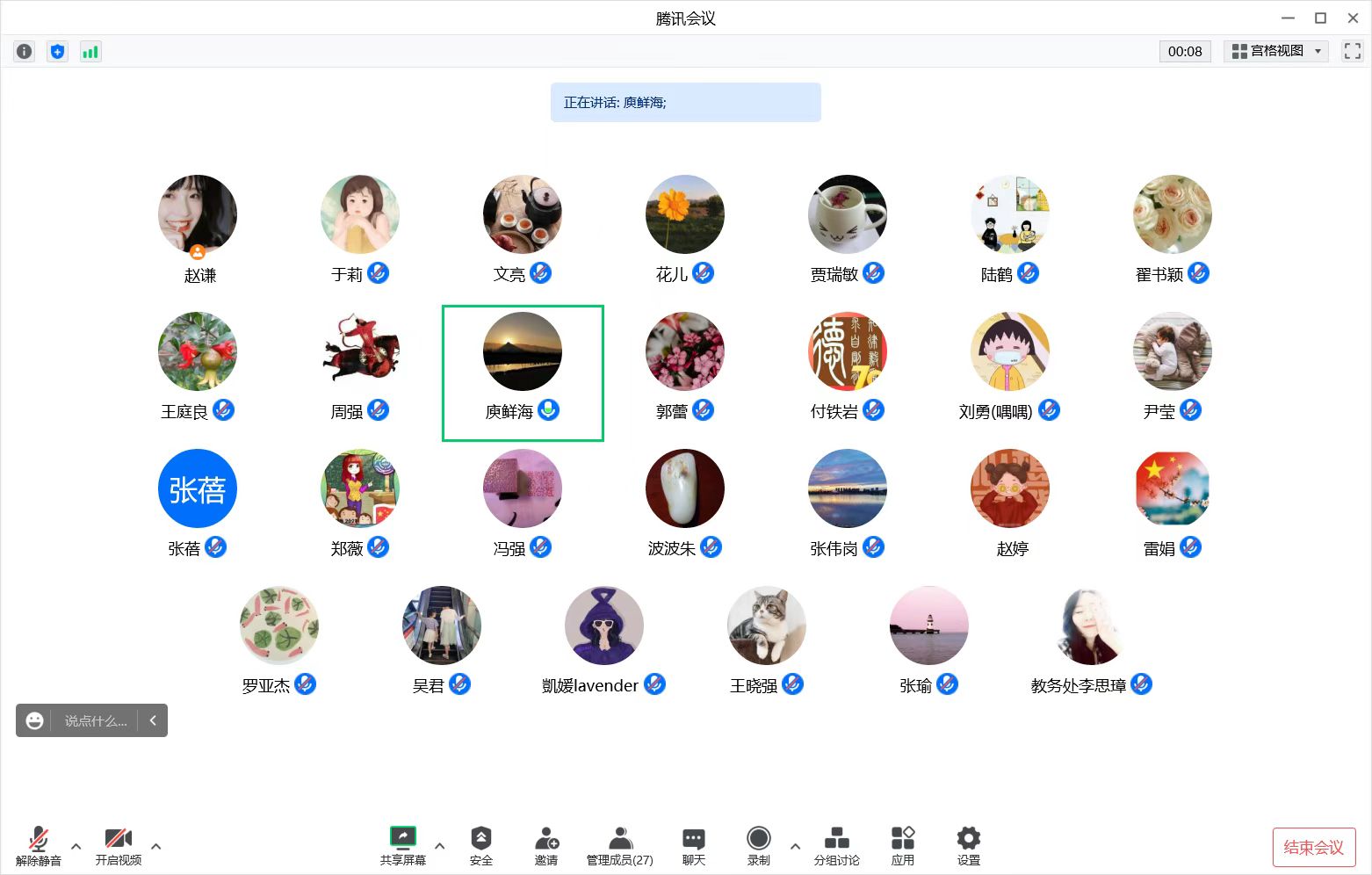Enter full screen mode
The width and height of the screenshot is (1372, 875).
[x=1352, y=52]
